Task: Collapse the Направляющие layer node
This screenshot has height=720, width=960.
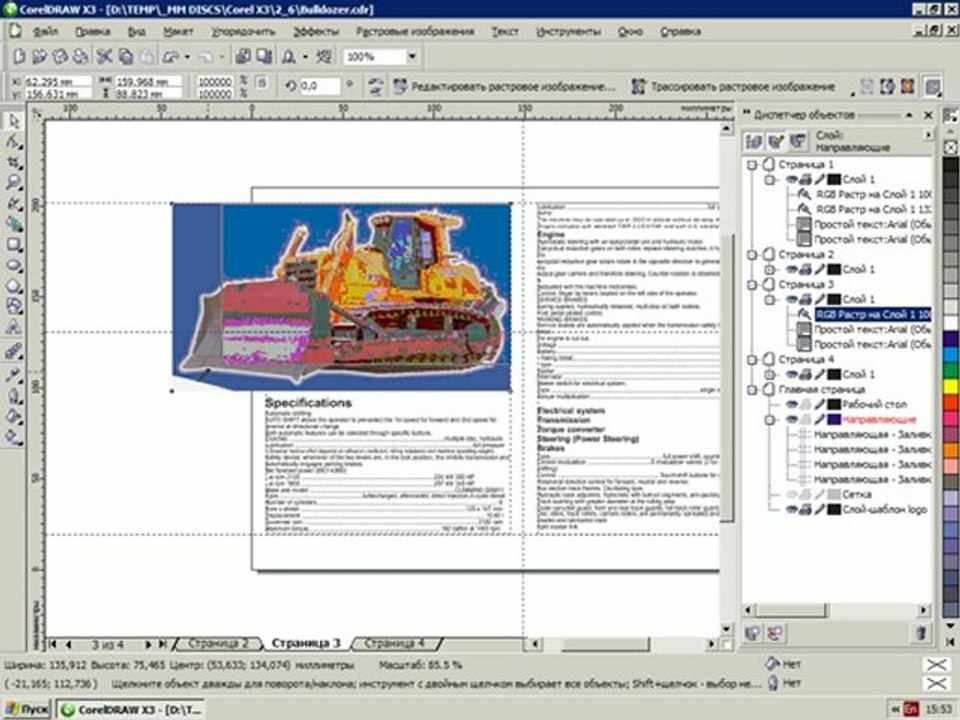Action: (x=770, y=419)
